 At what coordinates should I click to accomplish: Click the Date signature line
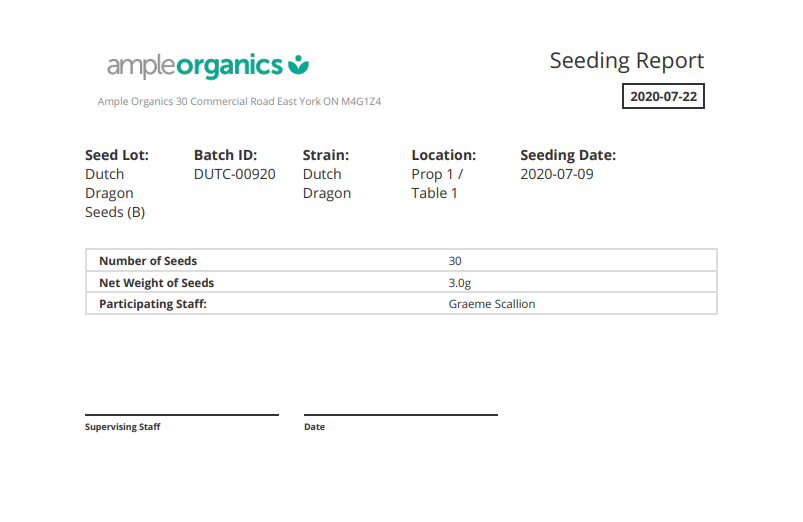400,414
